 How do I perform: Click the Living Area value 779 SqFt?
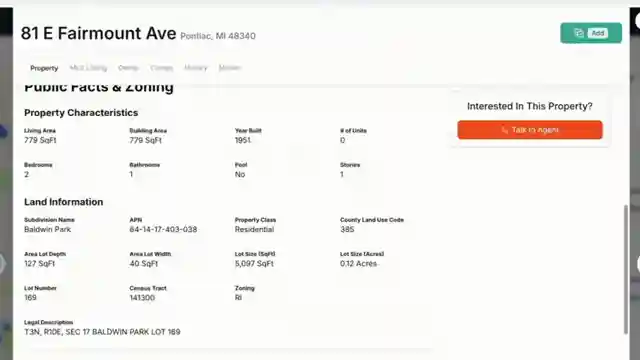40,140
